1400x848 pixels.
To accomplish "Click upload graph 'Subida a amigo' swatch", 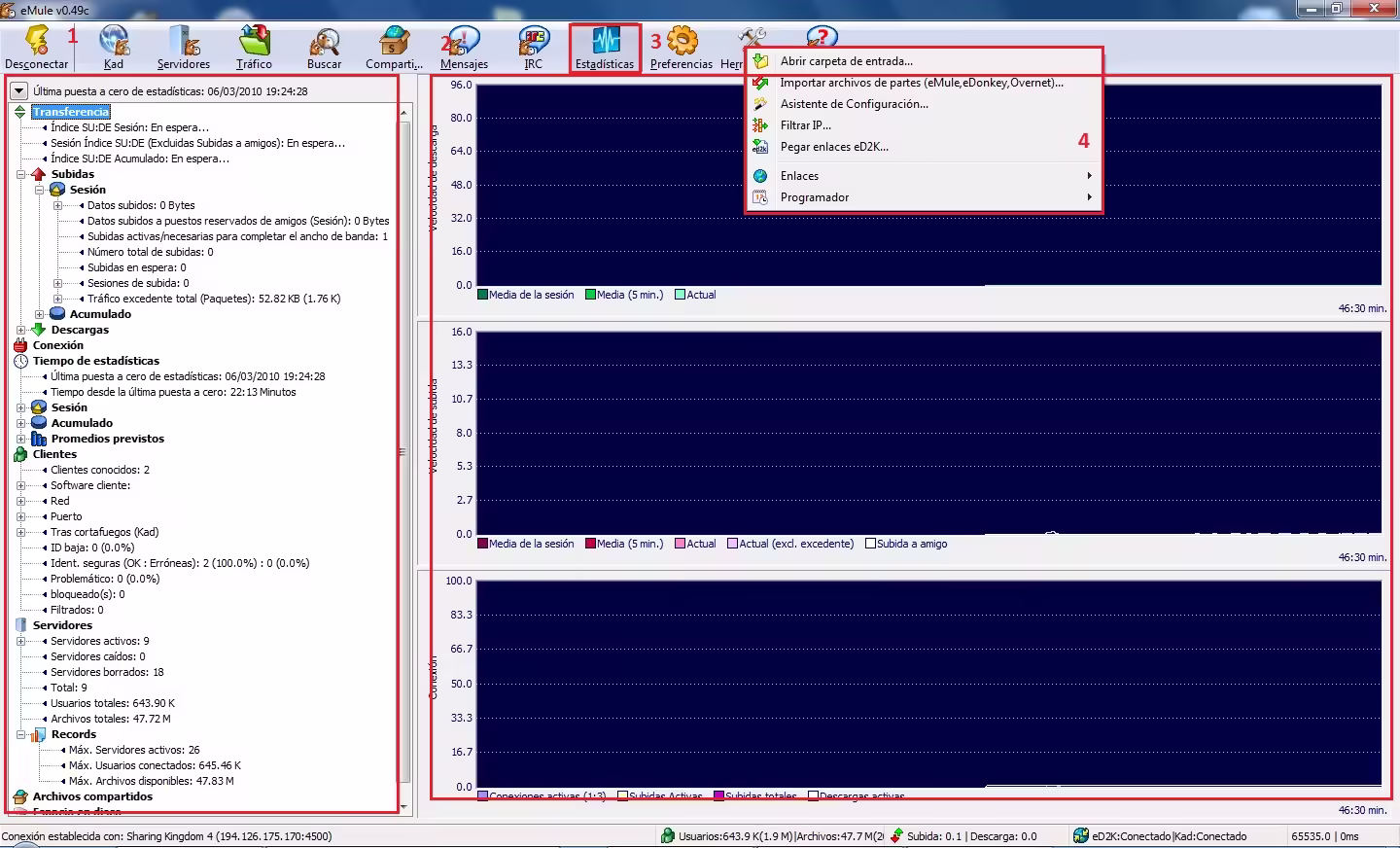I will pos(871,544).
